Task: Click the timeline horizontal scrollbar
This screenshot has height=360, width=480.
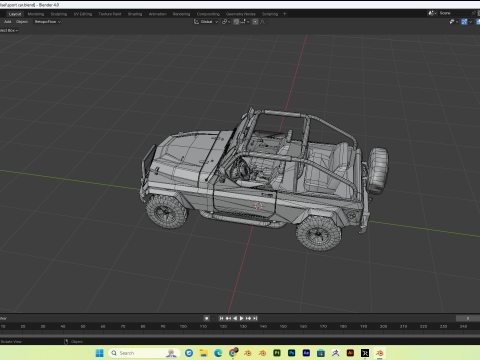Action: [x=240, y=336]
